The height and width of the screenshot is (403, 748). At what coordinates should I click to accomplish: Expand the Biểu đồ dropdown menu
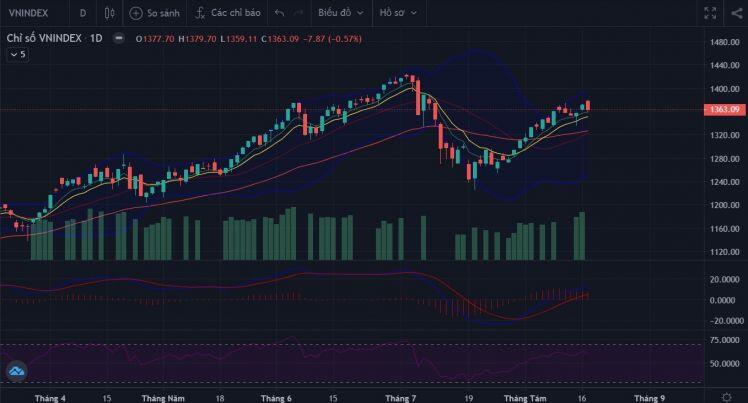[341, 13]
